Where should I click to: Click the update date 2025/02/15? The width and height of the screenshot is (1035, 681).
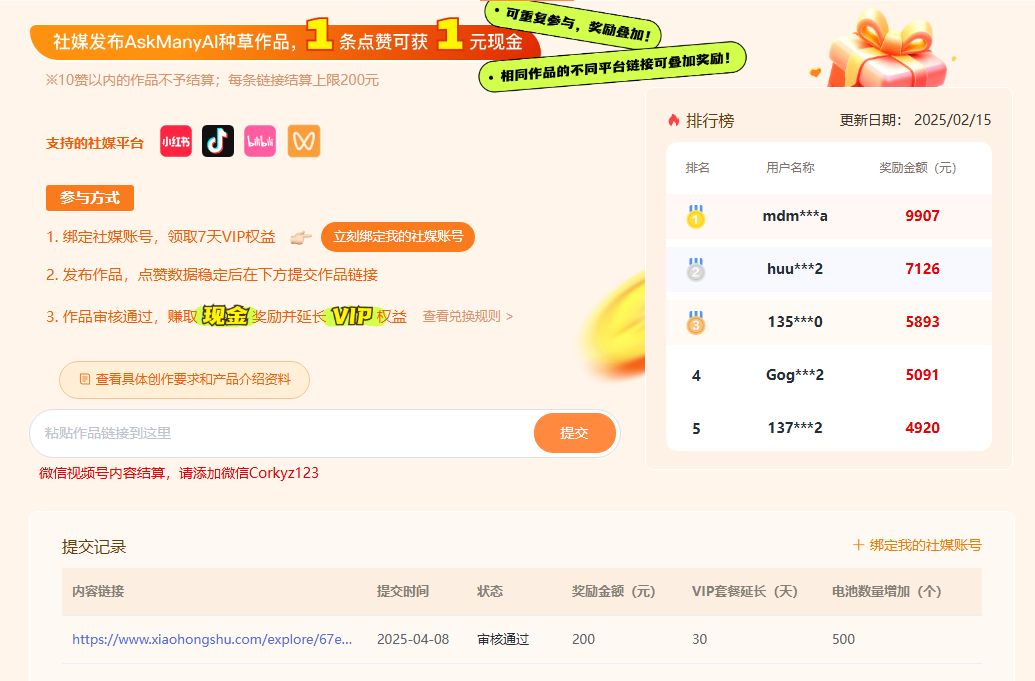[952, 120]
